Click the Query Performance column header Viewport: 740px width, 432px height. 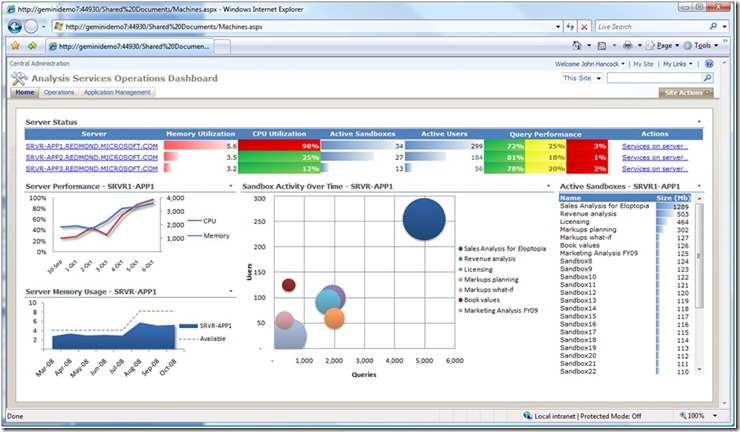click(545, 134)
